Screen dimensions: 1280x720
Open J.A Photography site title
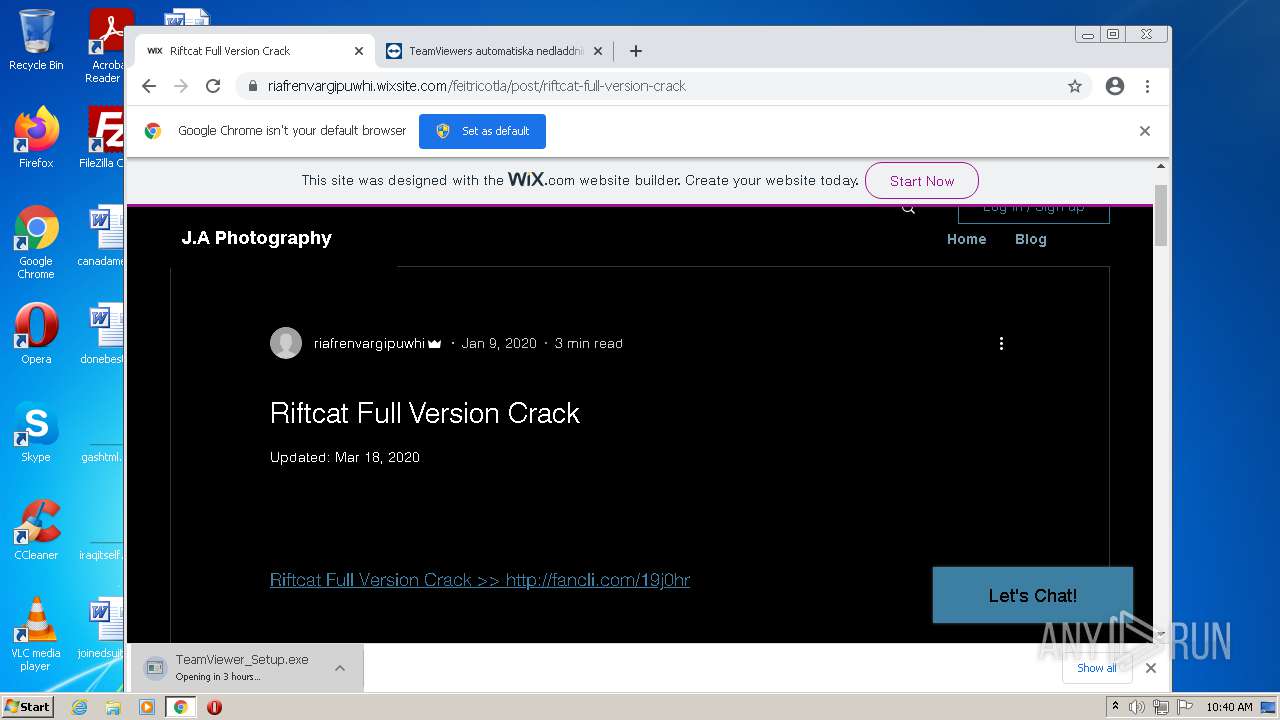[x=256, y=238]
